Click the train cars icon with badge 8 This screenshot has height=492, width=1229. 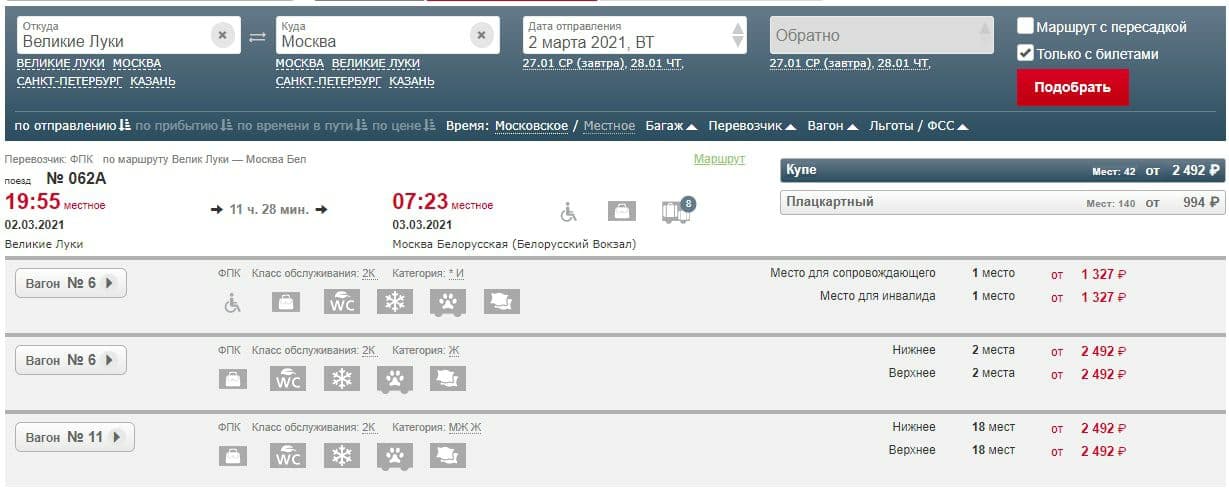[677, 211]
